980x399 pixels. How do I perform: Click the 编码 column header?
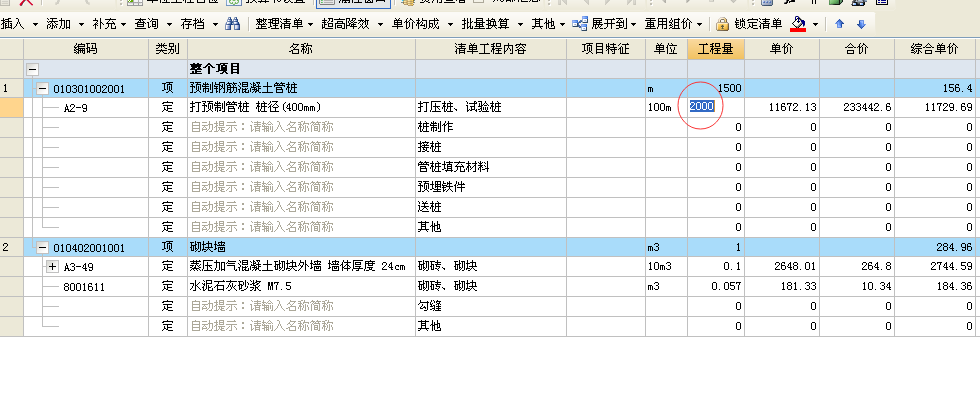pos(86,49)
